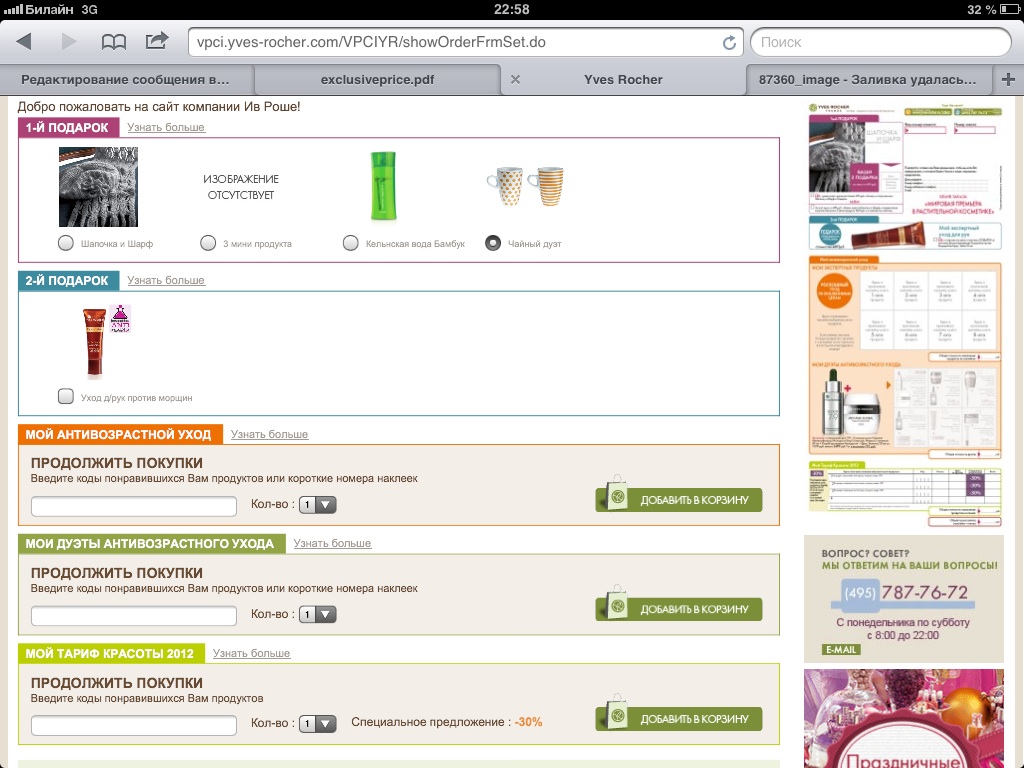Viewport: 1024px width, 768px height.
Task: Click the pink flask badge icon
Action: (x=120, y=319)
